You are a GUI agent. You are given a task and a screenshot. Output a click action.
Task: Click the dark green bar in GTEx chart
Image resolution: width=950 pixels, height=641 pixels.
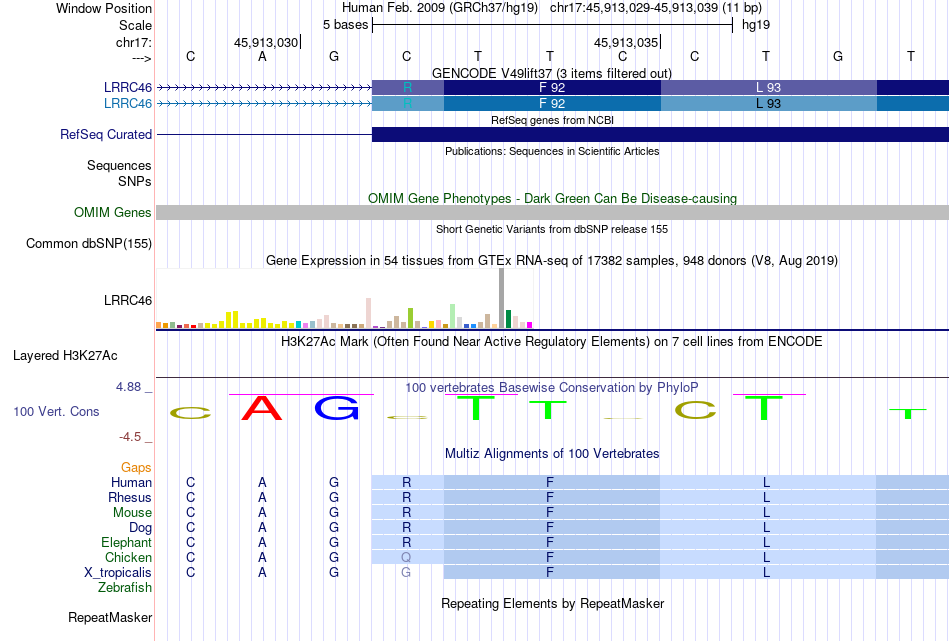click(x=508, y=319)
